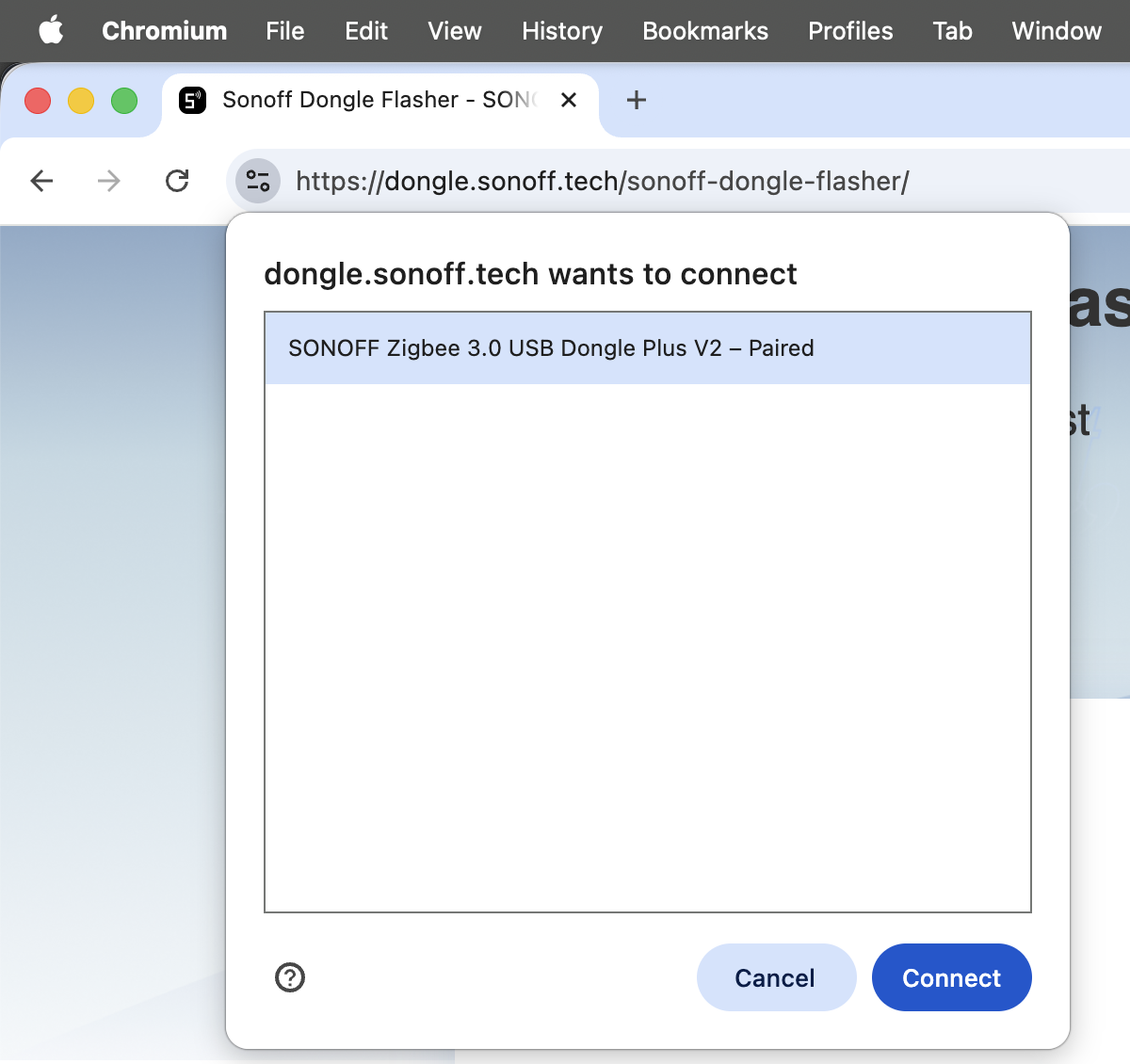Open the Profiles menu

tap(850, 30)
